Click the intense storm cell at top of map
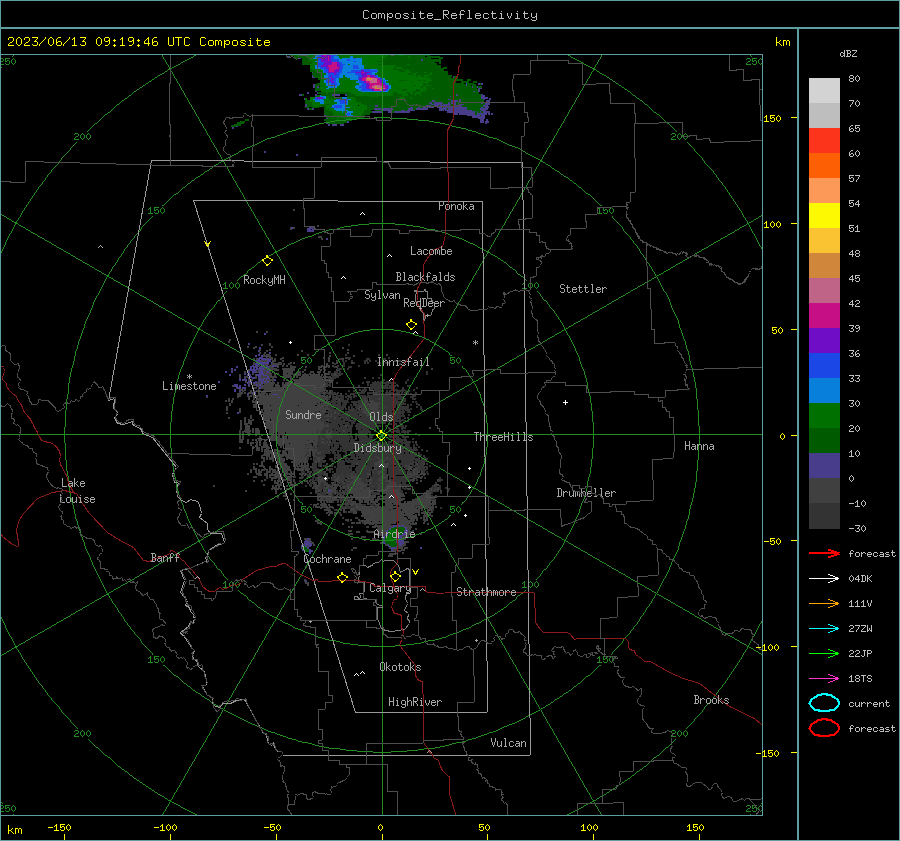 pos(374,83)
